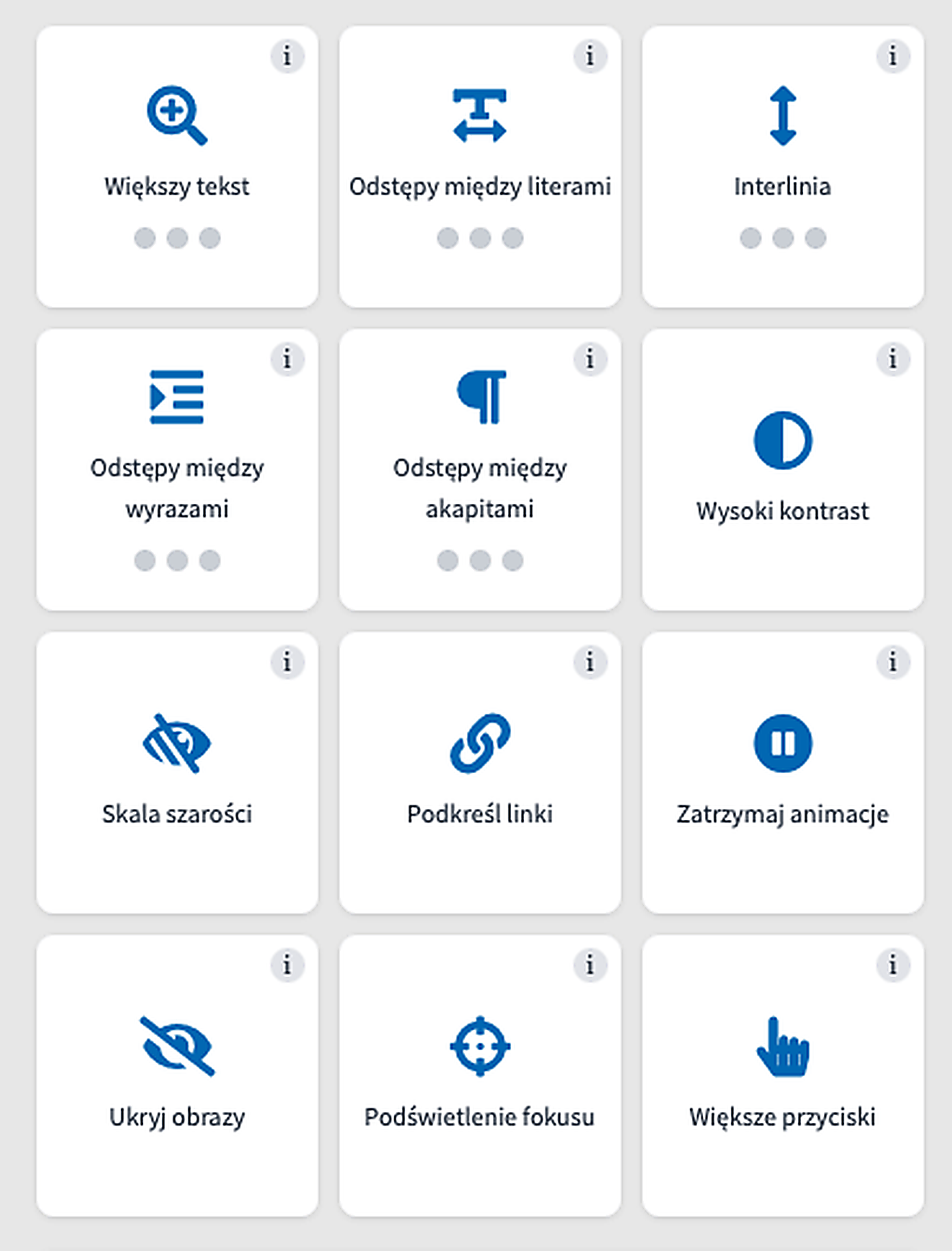This screenshot has width=952, height=1251.
Task: Open info button on Wysoki kontrast card
Action: [893, 359]
